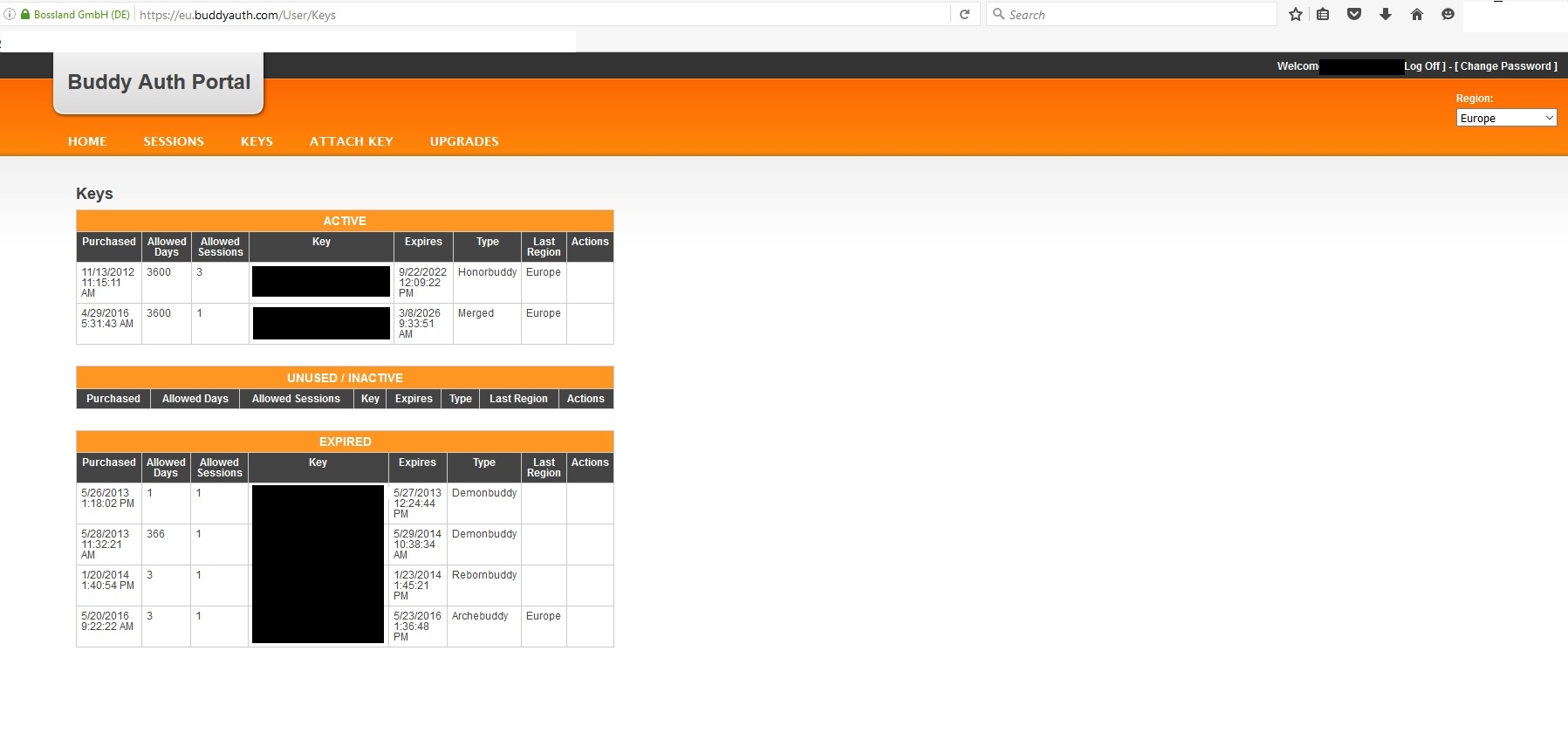Screen dimensions: 1568x733
Task: Click the 9/22/2022 expiry date cell
Action: tap(422, 283)
